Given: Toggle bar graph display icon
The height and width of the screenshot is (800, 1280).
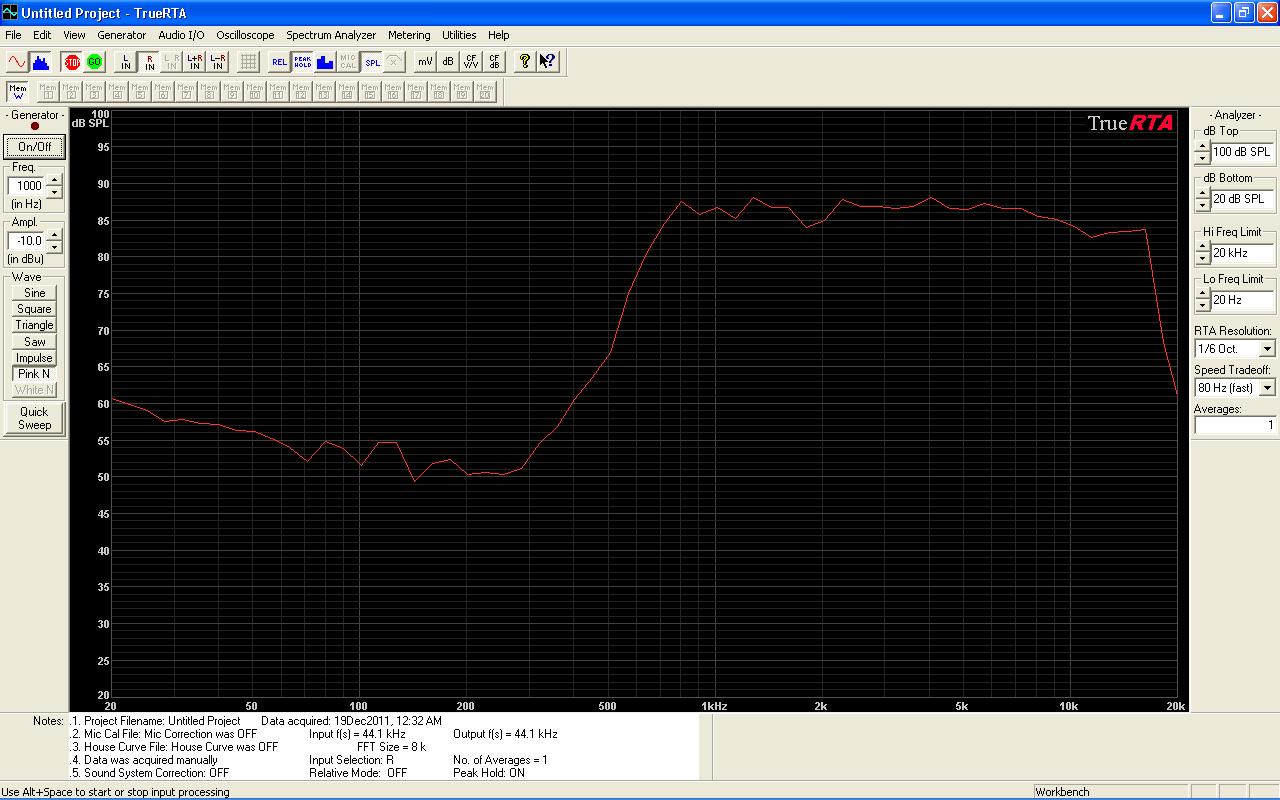Looking at the screenshot, I should (325, 62).
